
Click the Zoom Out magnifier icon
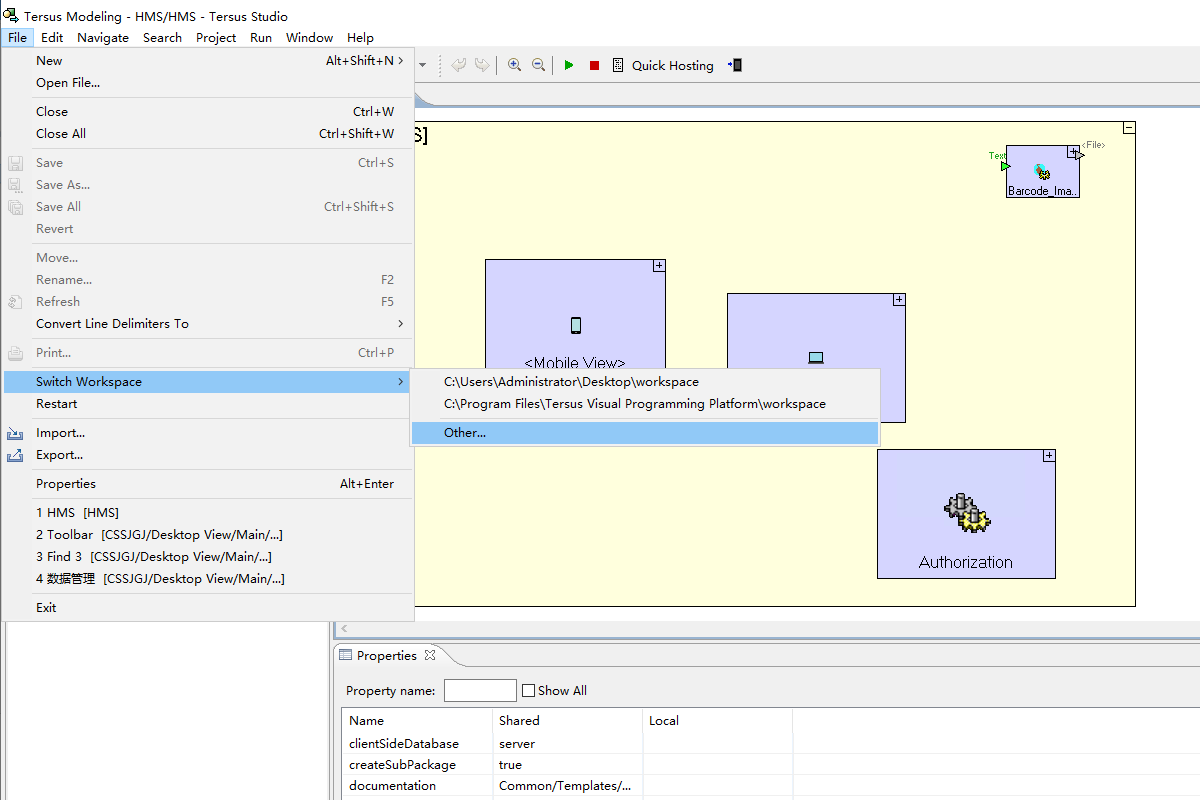click(538, 65)
